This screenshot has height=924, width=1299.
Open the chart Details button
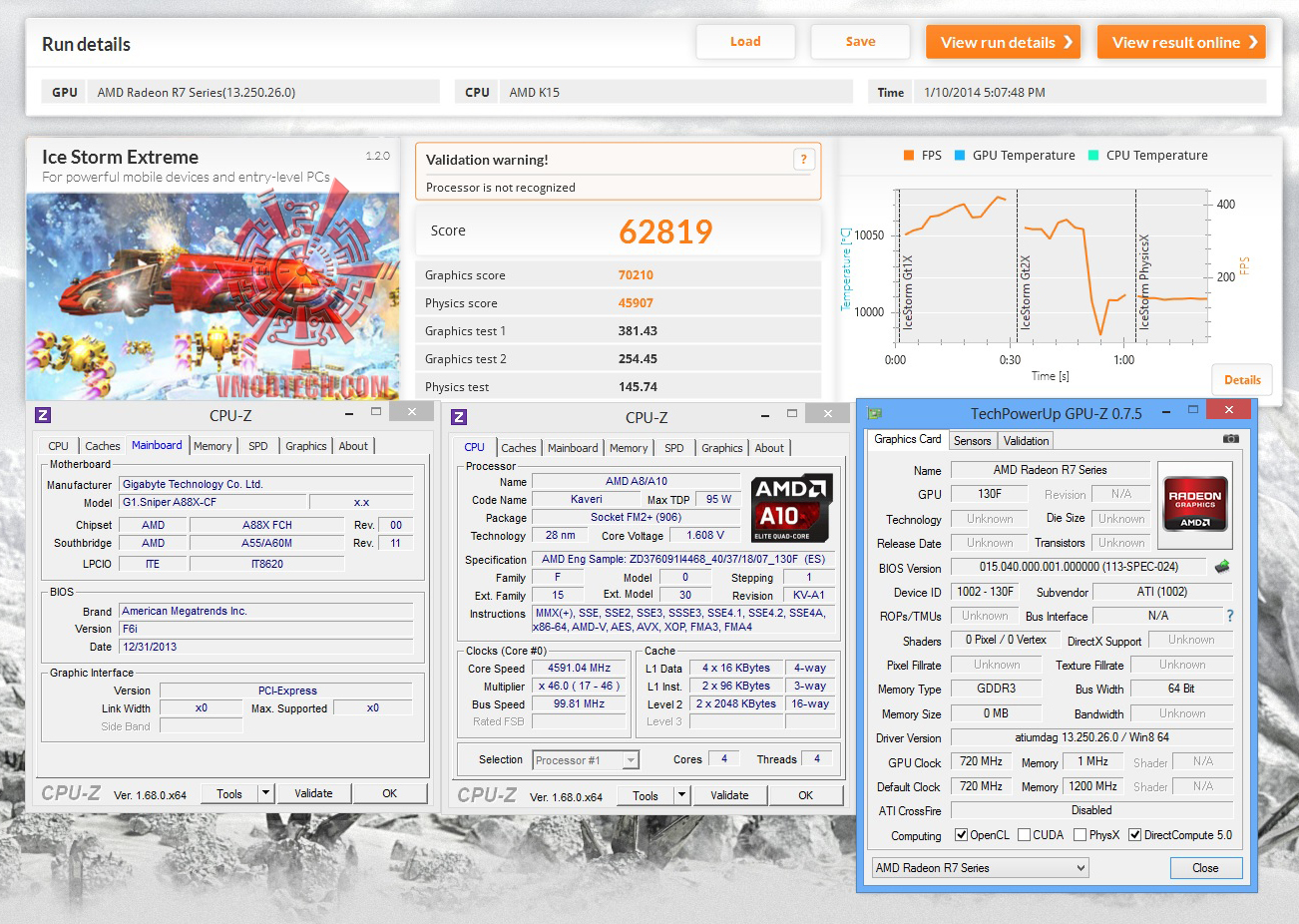click(1242, 380)
